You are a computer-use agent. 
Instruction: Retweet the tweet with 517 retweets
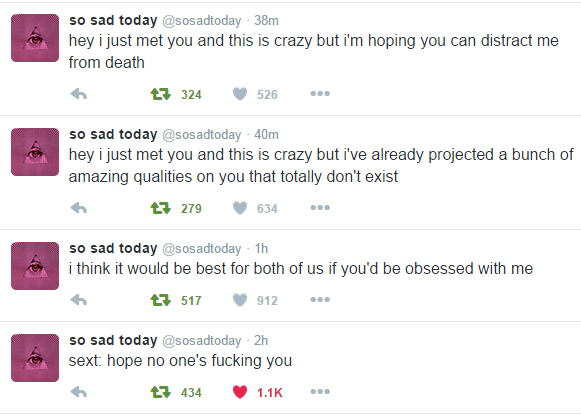click(160, 300)
